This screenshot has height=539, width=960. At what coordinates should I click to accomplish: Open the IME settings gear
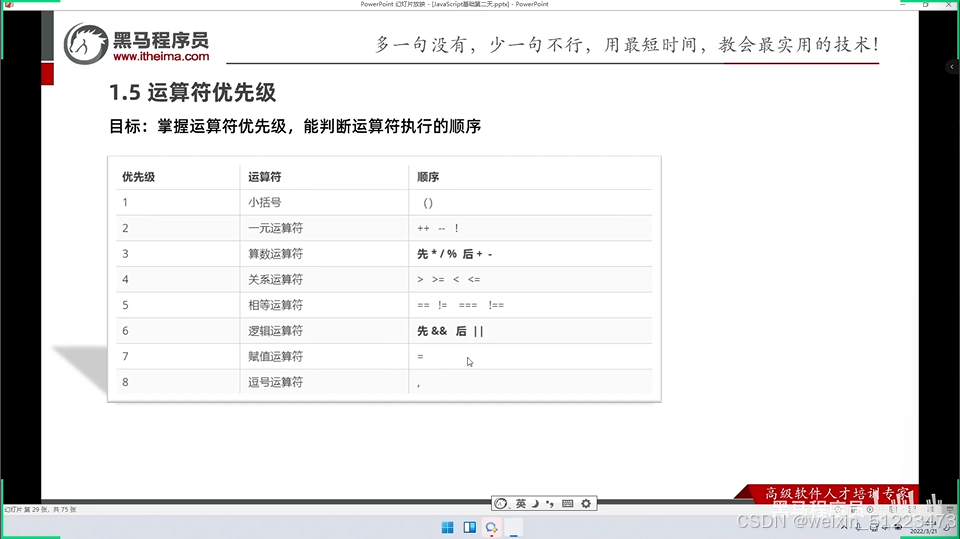[x=586, y=503]
